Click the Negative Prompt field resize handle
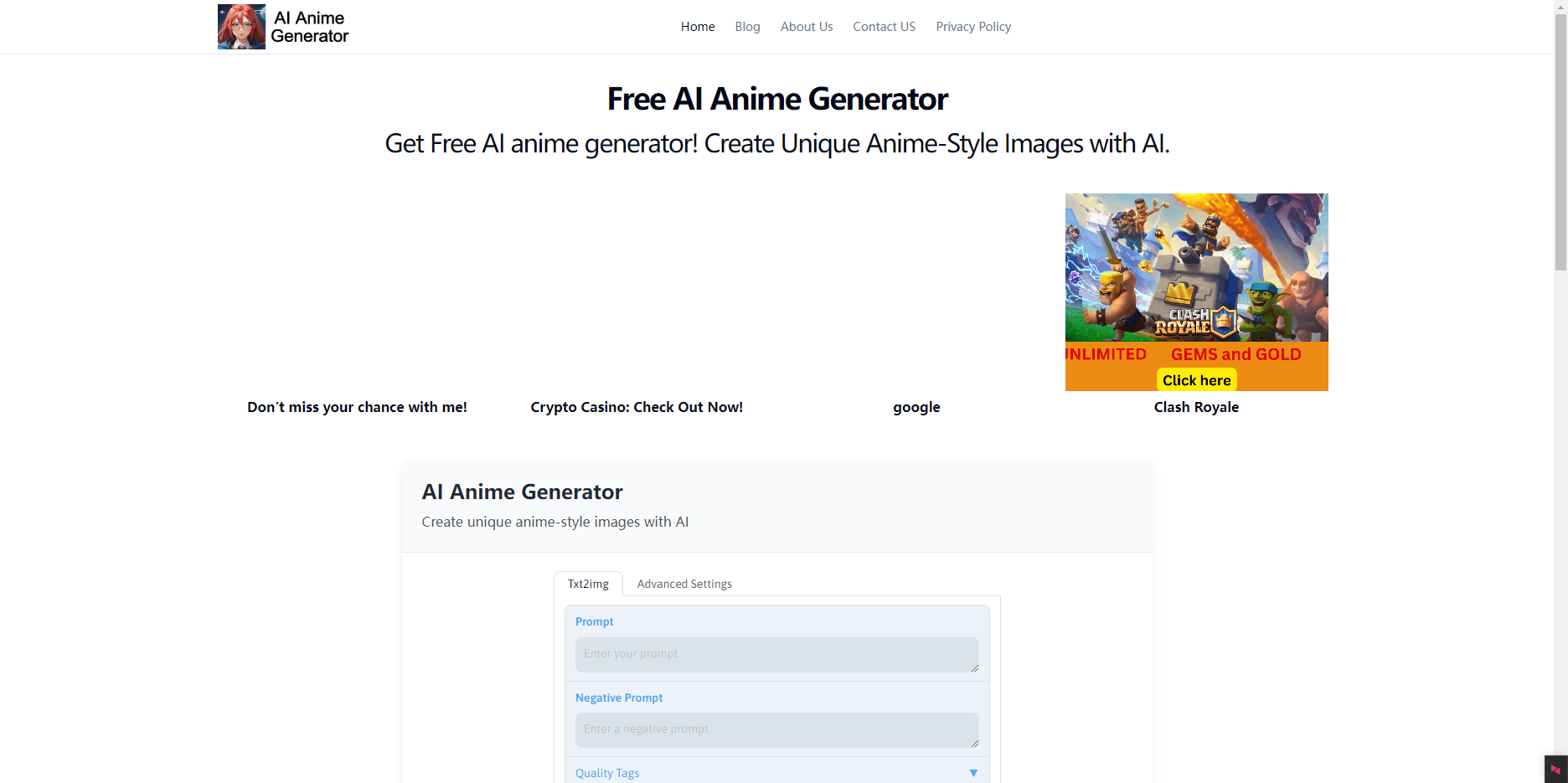1568x783 pixels. [975, 744]
